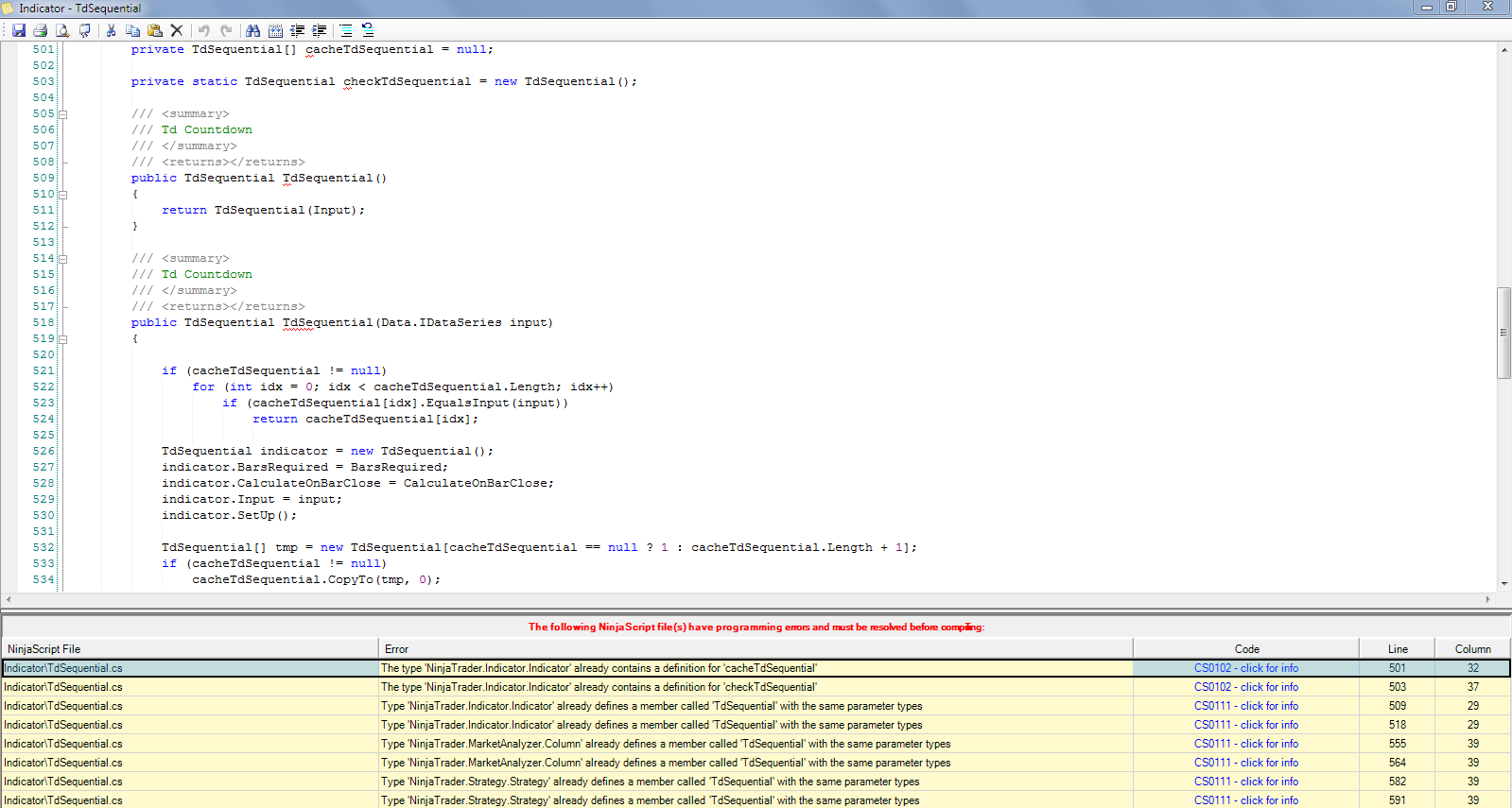The width and height of the screenshot is (1512, 808).
Task: Select error row for 'cacheTdSequential' definition
Action: pyautogui.click(x=756, y=668)
